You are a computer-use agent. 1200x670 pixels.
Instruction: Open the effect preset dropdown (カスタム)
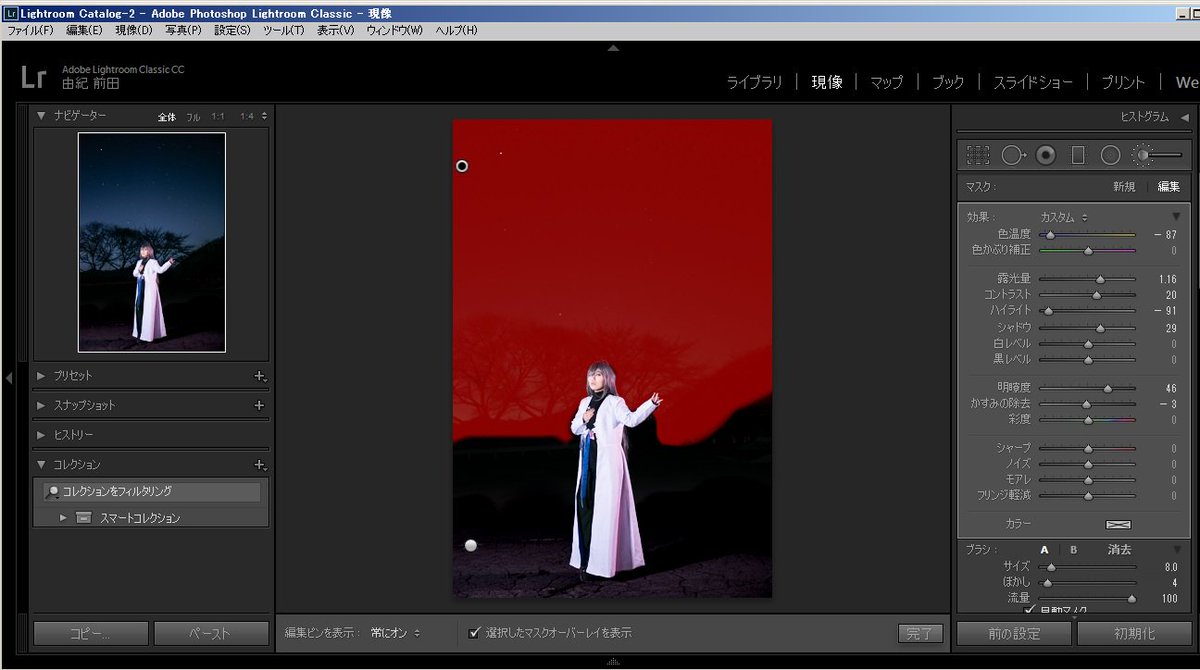coord(1064,217)
